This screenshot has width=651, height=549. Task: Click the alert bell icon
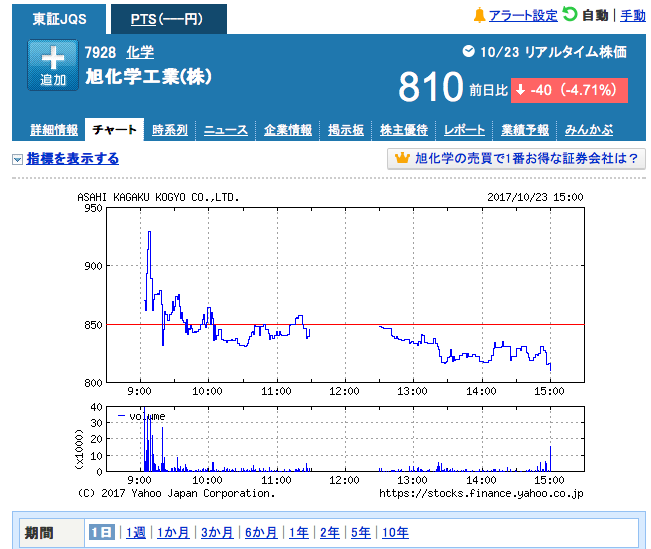click(480, 15)
